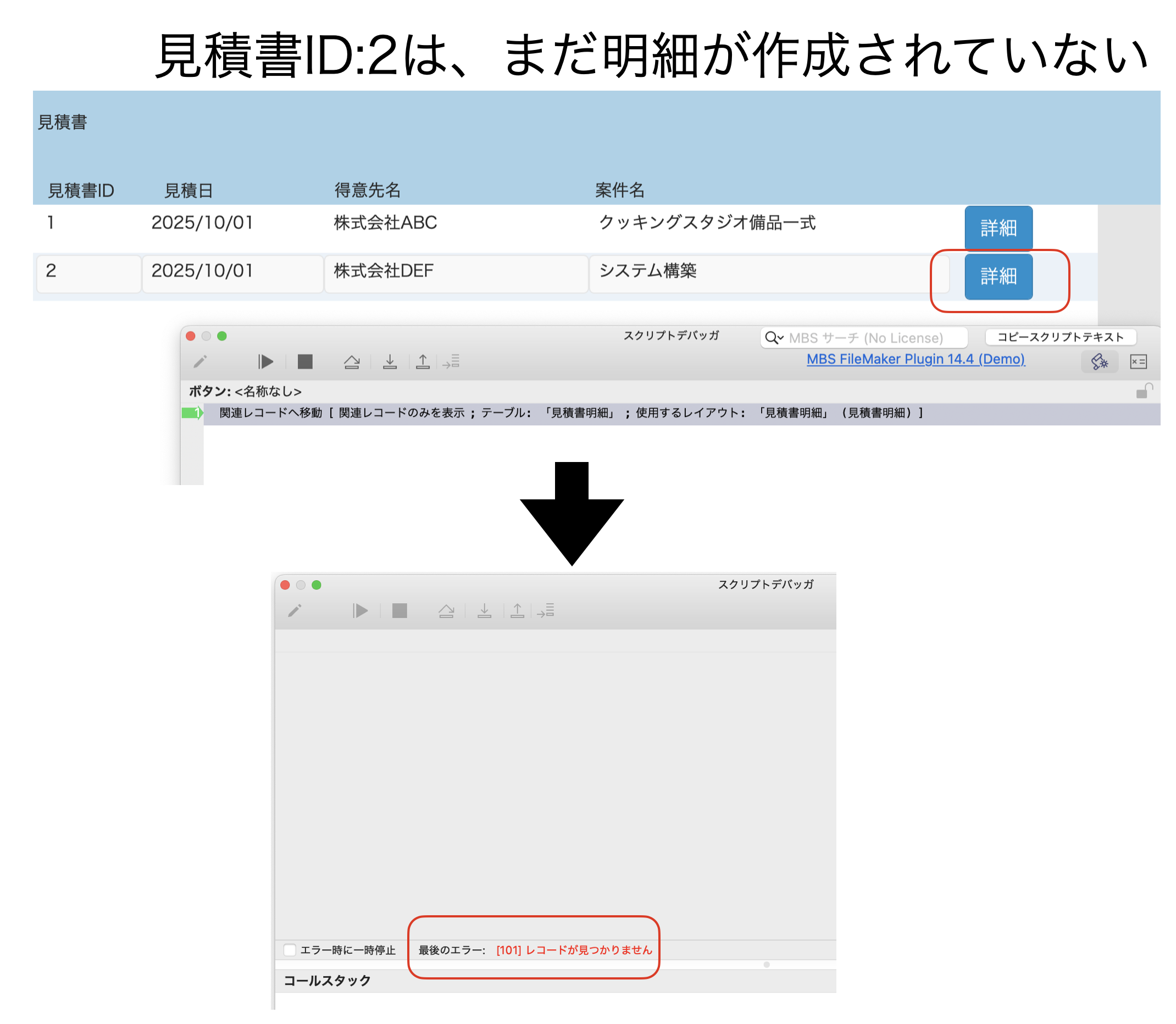
Task: Enable the エラー時に一時停止 checkbox
Action: point(289,949)
